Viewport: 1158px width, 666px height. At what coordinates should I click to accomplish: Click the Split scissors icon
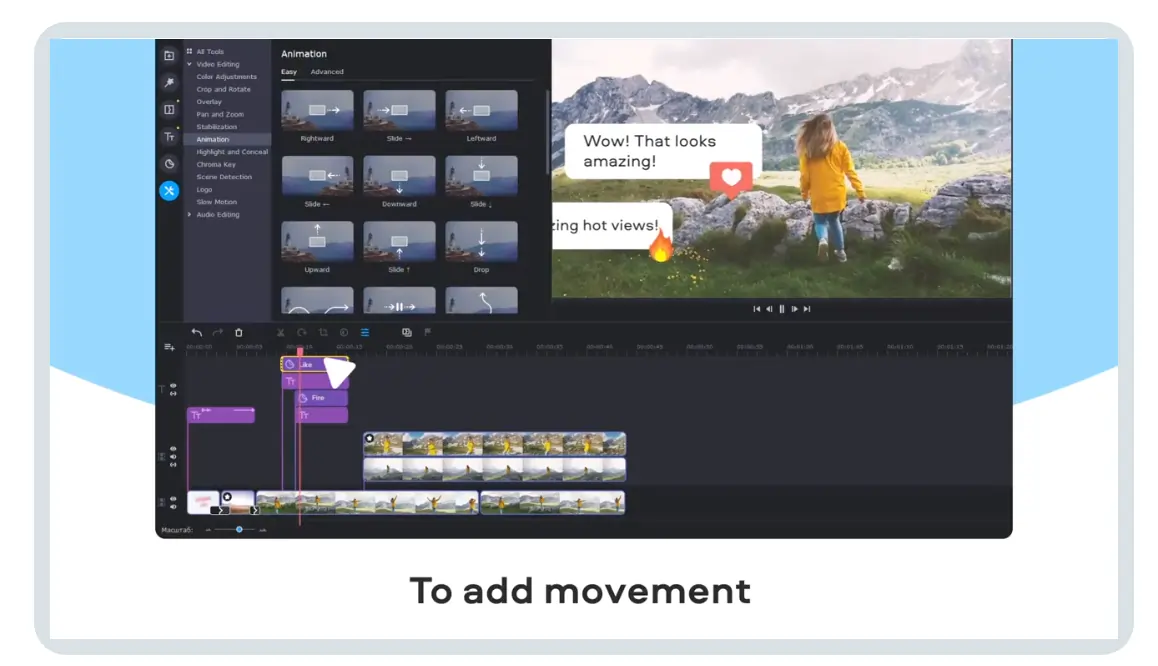281,333
